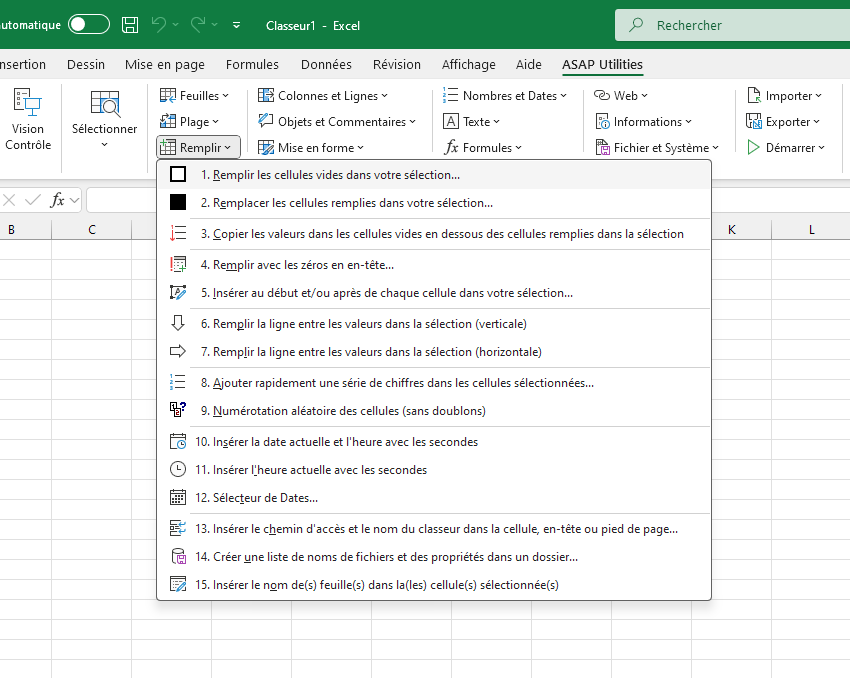Choose Ajouter rapidement une série de chiffres
This screenshot has width=850, height=678.
tap(434, 383)
